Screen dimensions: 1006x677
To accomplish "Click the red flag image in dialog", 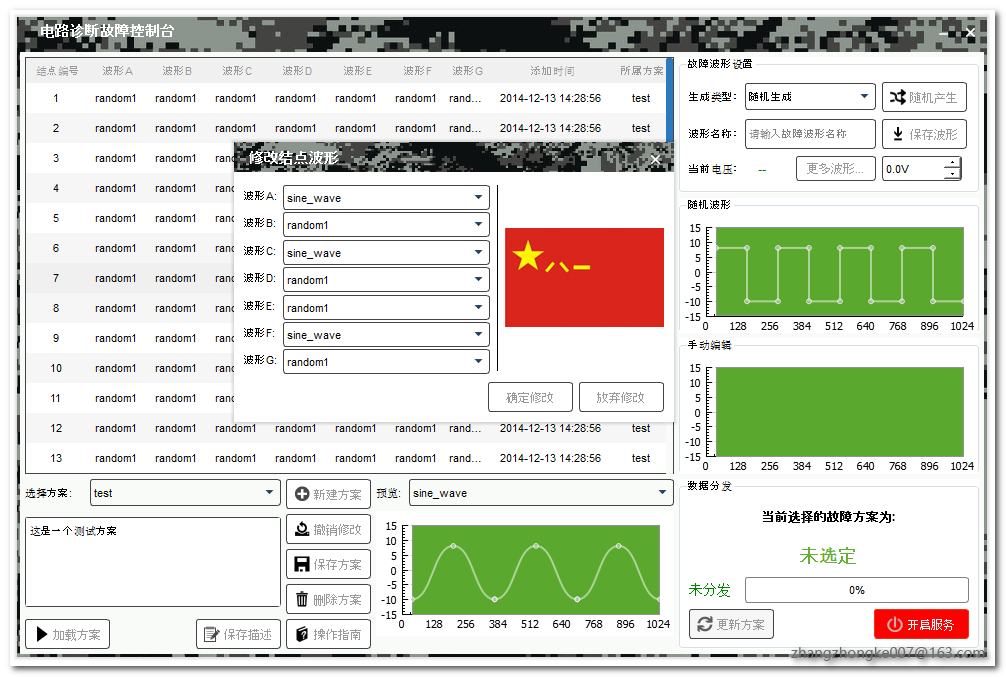I will [x=584, y=277].
